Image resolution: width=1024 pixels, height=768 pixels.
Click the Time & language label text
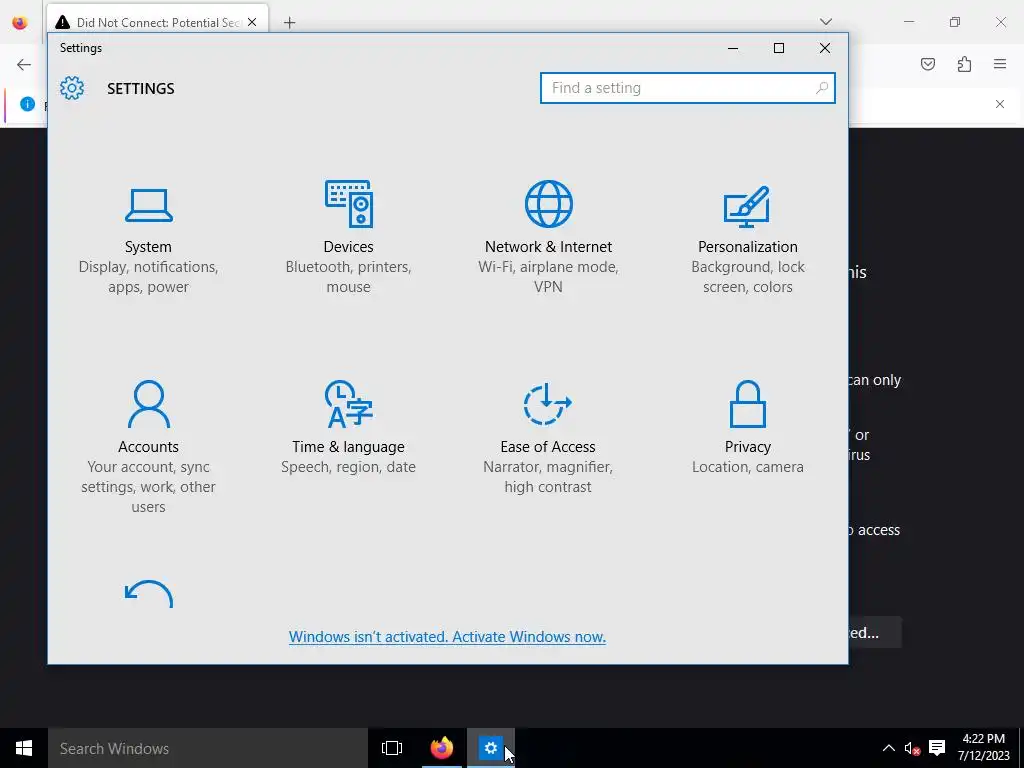coord(349,447)
